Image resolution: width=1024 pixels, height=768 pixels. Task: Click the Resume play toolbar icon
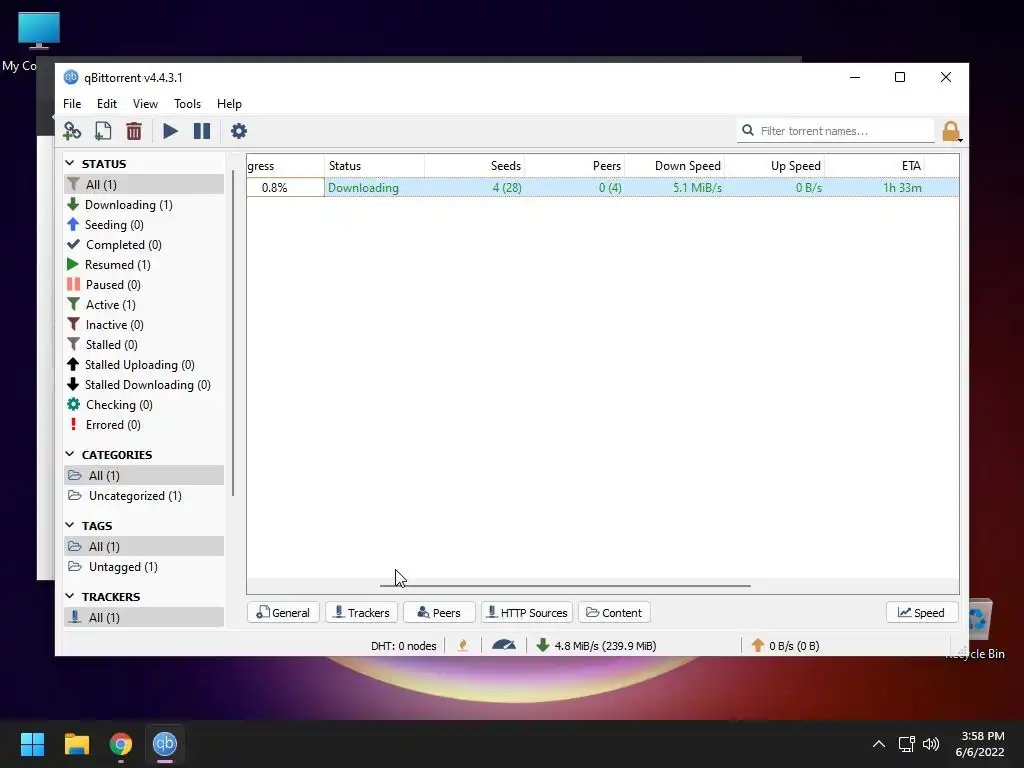pyautogui.click(x=170, y=131)
